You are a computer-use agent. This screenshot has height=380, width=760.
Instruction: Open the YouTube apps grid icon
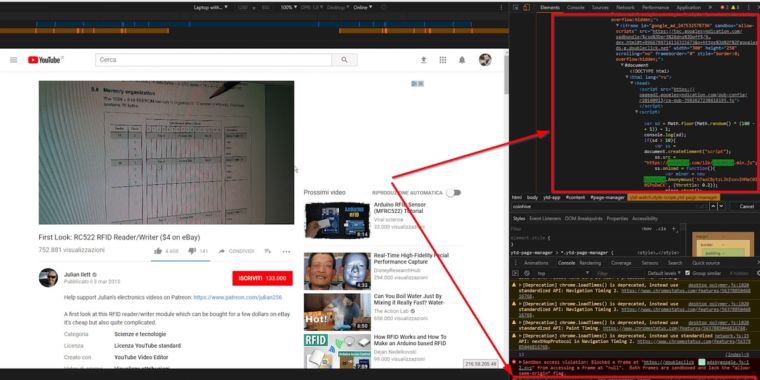[x=443, y=60]
